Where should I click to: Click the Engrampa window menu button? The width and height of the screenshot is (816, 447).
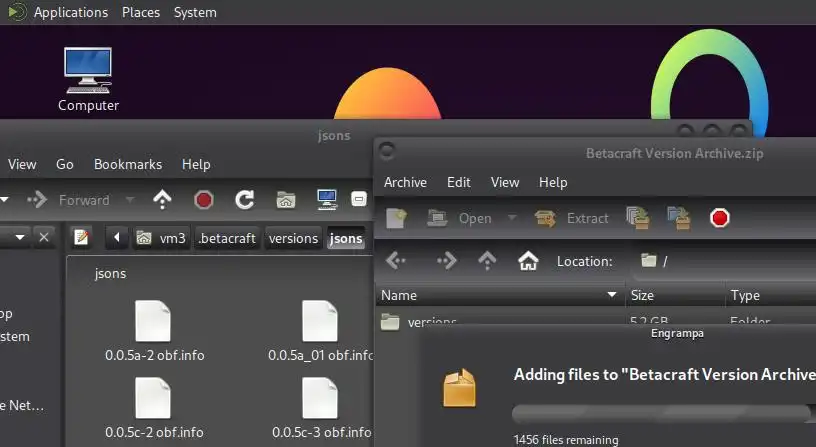(387, 151)
